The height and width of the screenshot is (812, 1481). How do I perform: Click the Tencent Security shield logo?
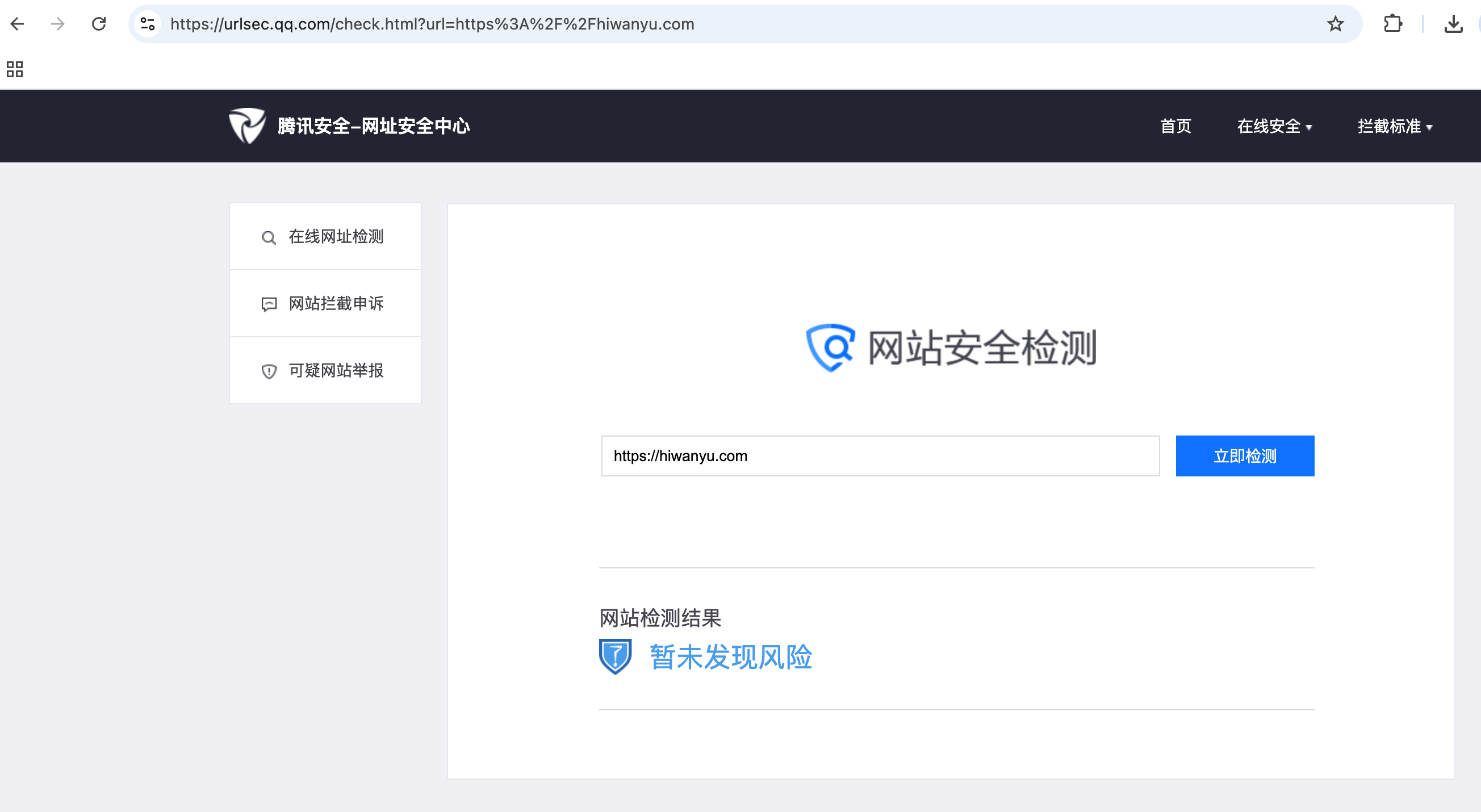(247, 125)
